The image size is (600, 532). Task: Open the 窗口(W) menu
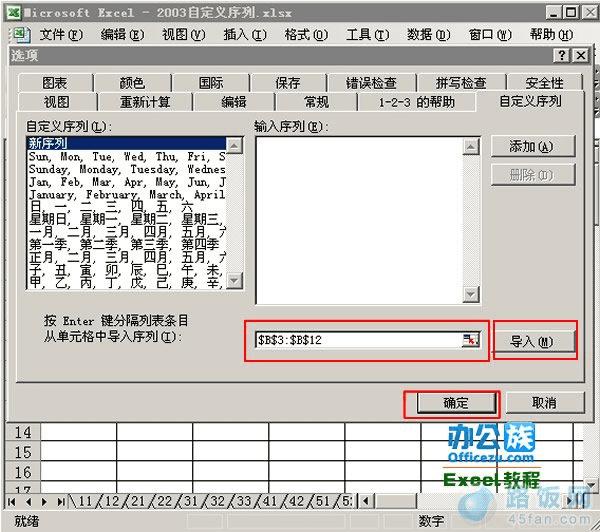(x=490, y=35)
